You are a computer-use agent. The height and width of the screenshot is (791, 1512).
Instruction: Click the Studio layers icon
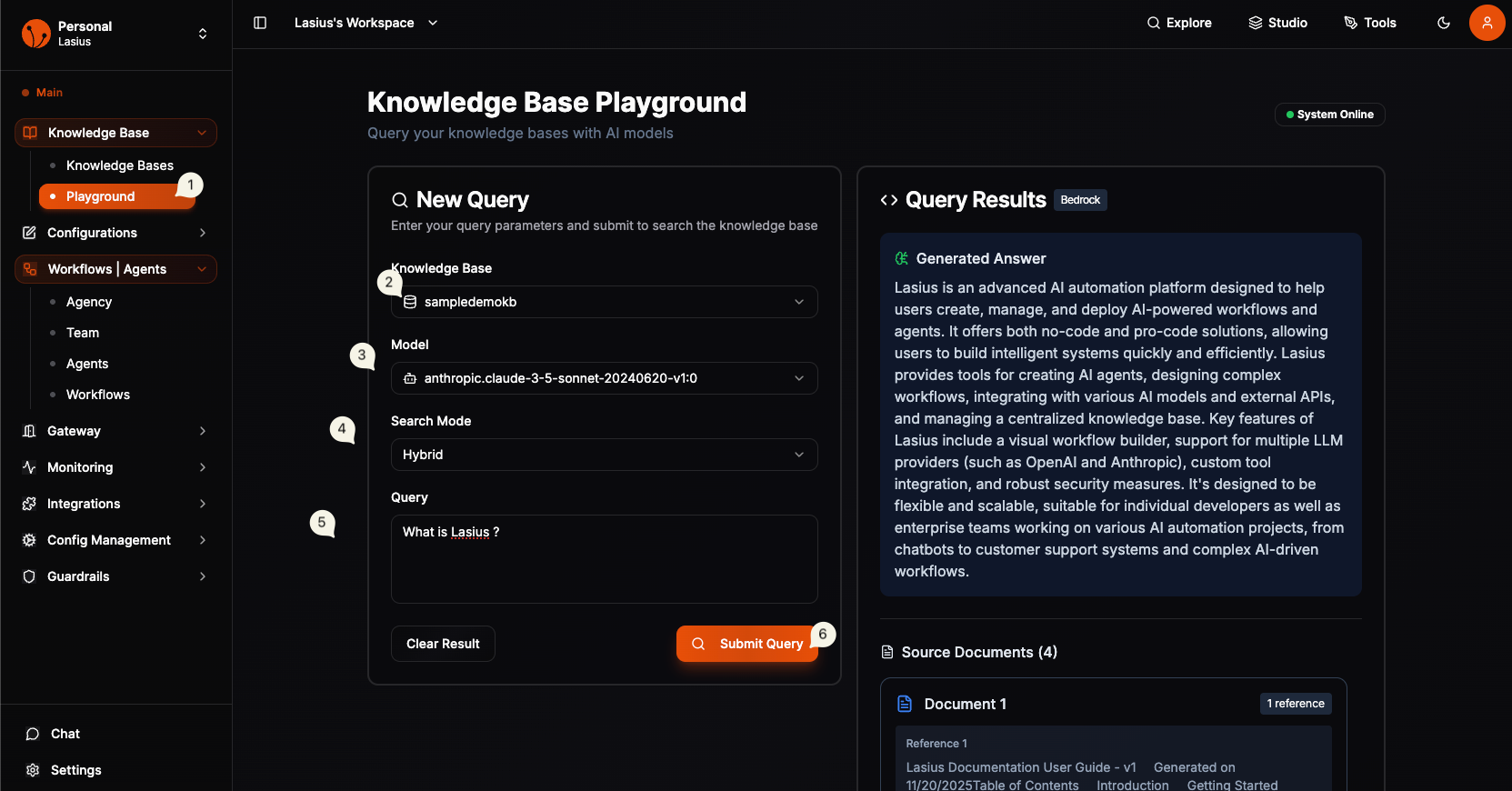click(1256, 23)
